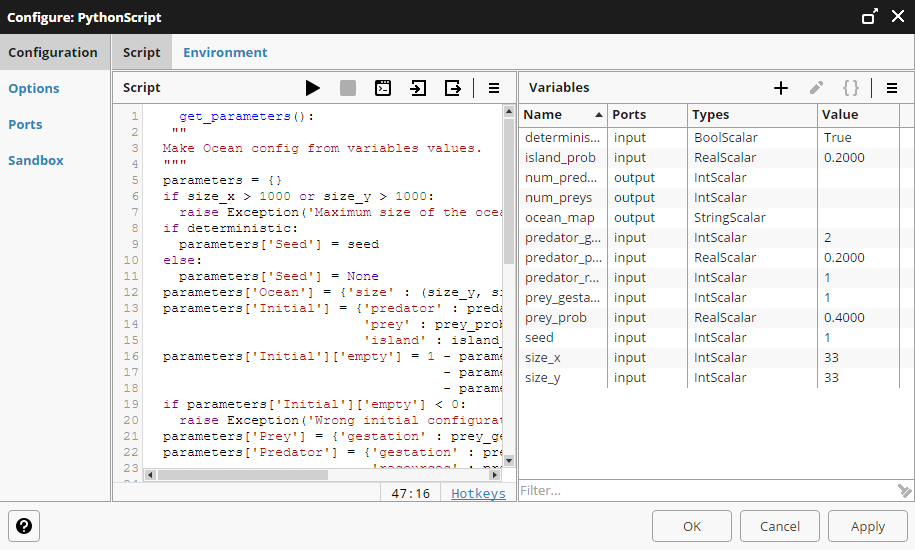The image size is (915, 550).
Task: Click the 0.4000 value of prey_prob
Action: click(x=844, y=318)
